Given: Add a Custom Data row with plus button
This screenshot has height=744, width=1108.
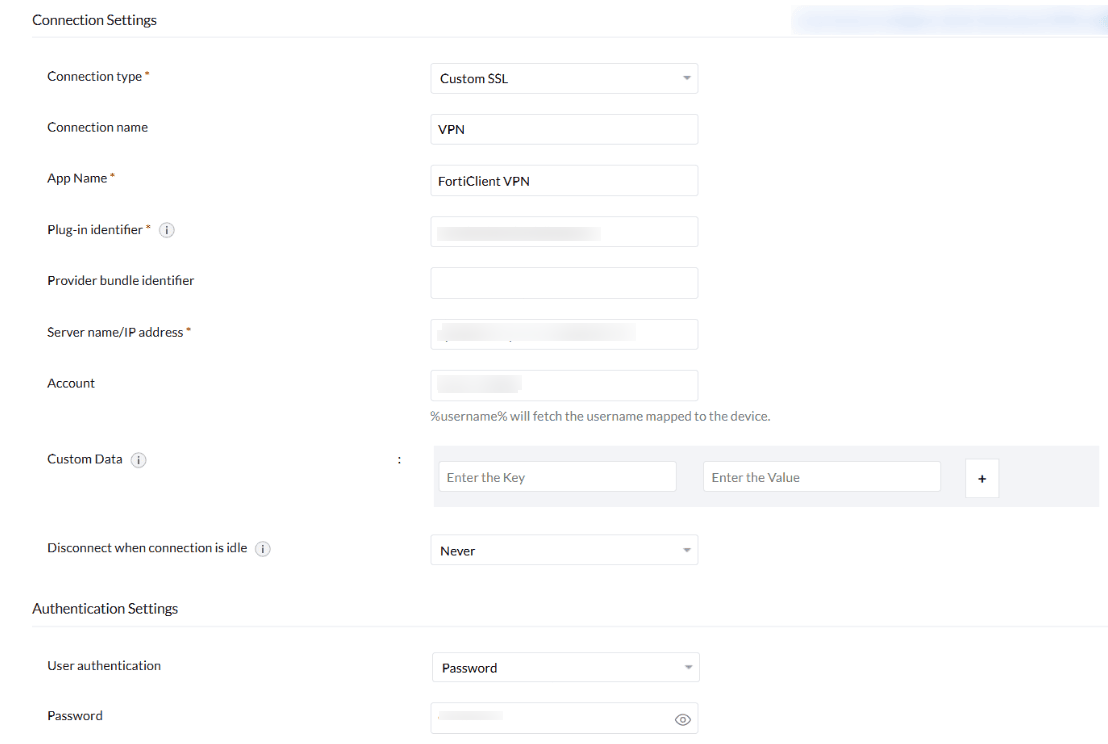Looking at the screenshot, I should [x=981, y=479].
